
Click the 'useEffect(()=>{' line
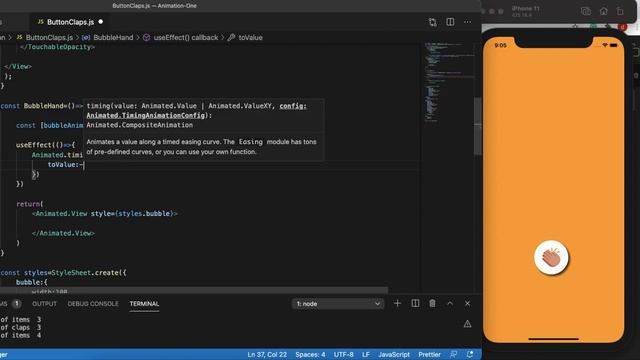46,145
